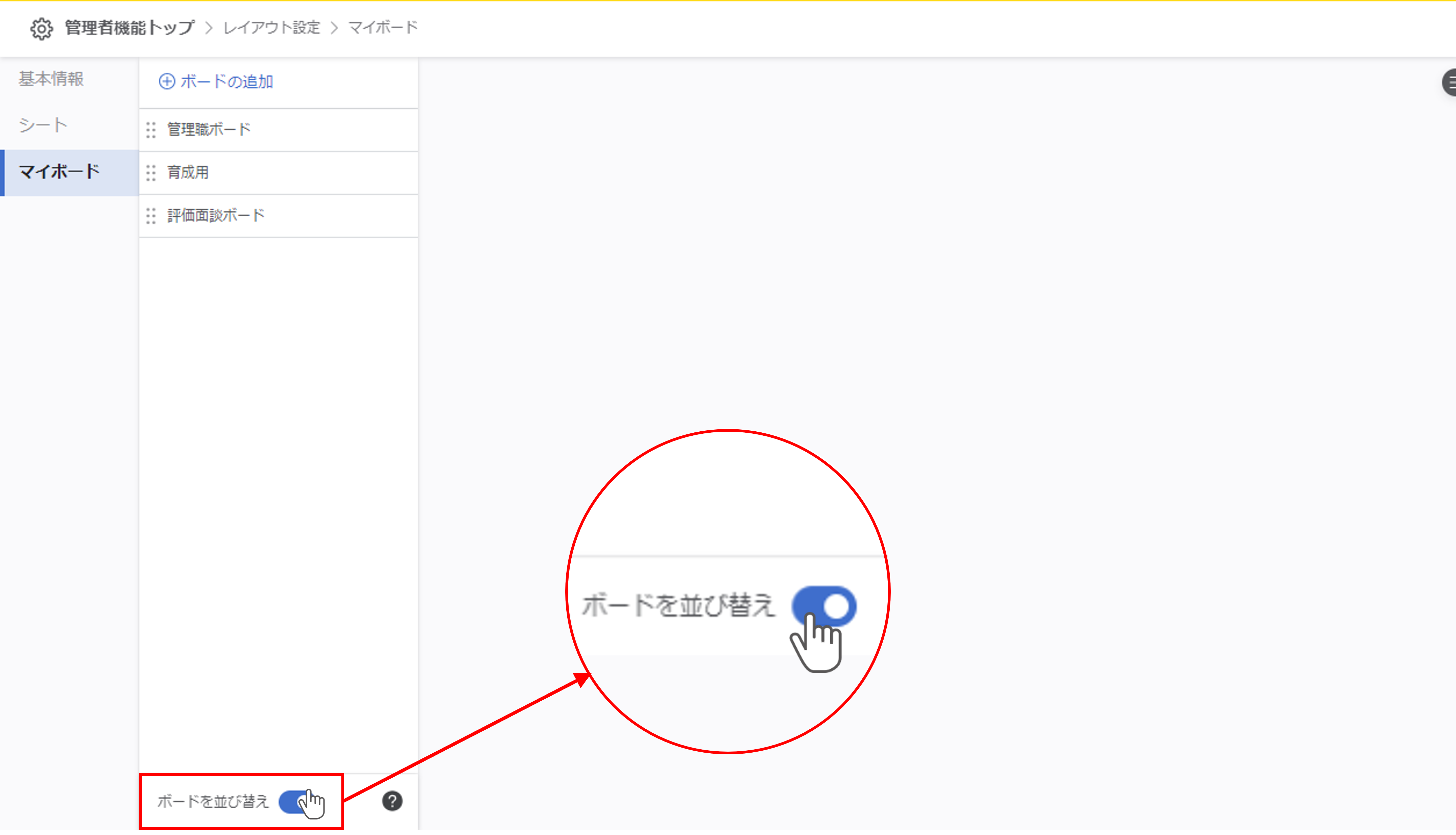Click the drag handle of 管理職ボード
This screenshot has height=835, width=1456.
151,130
